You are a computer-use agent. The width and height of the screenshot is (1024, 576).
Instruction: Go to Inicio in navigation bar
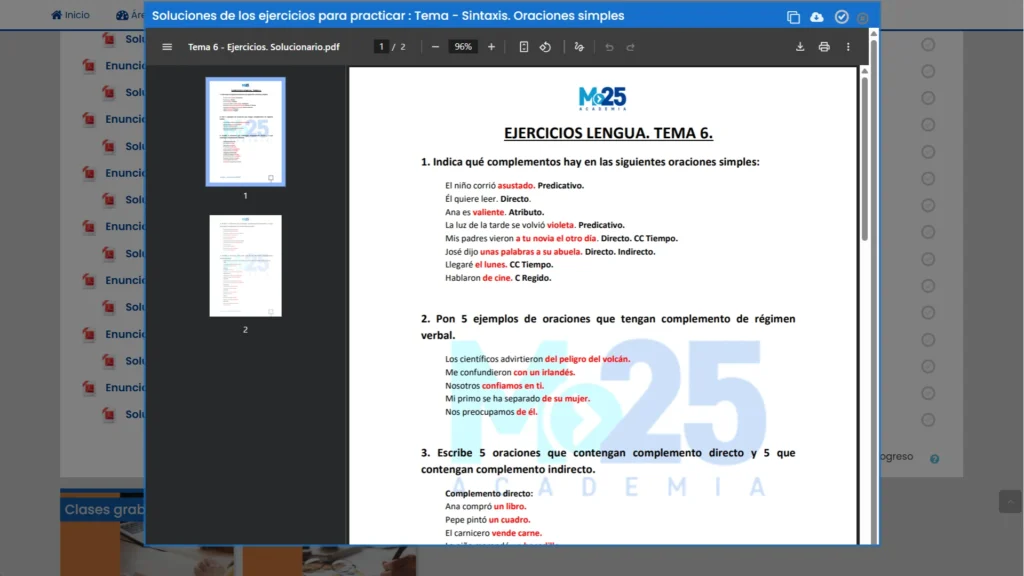(x=70, y=15)
